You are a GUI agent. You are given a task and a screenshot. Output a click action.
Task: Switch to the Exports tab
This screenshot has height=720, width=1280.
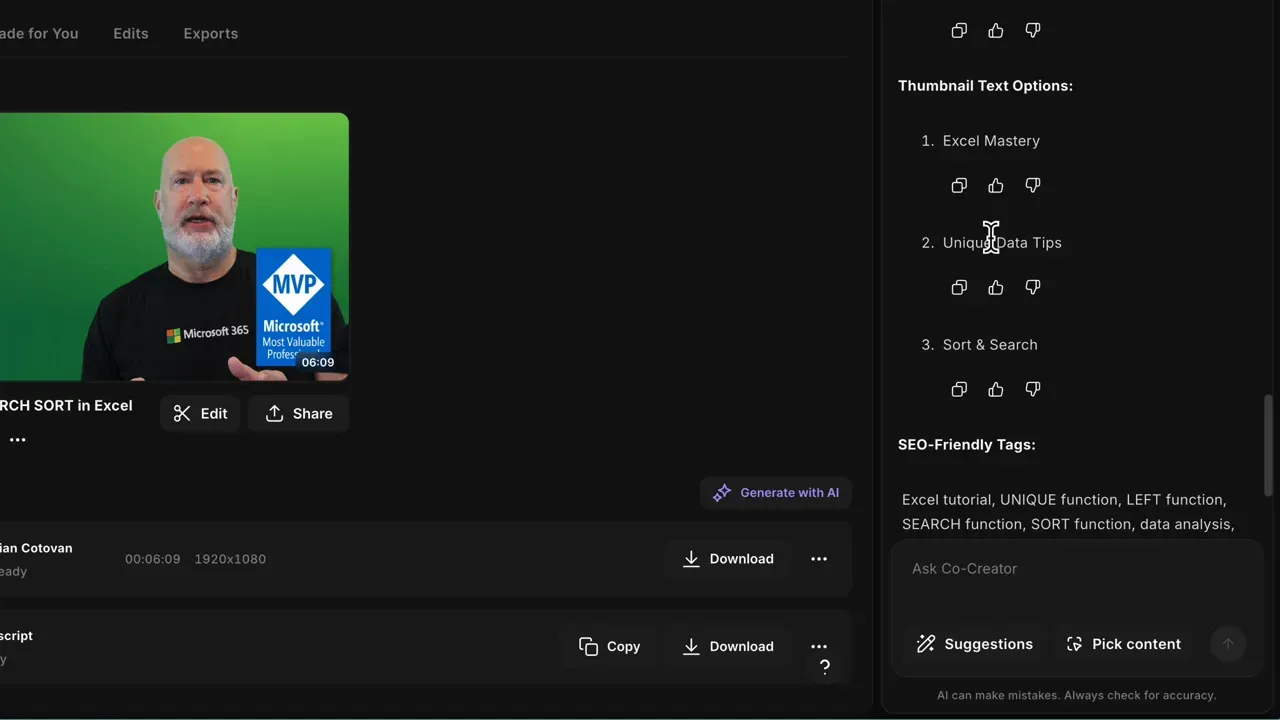[211, 34]
